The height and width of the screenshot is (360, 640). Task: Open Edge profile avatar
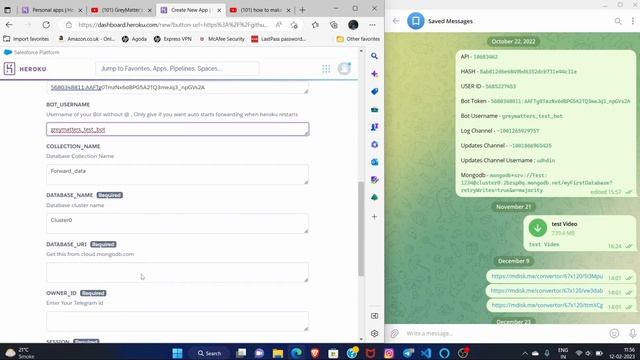click(x=353, y=25)
